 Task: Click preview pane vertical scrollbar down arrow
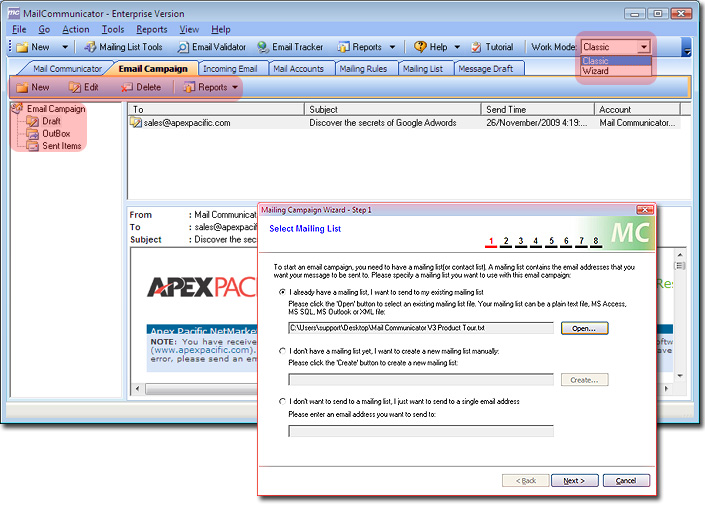pyautogui.click(x=680, y=376)
